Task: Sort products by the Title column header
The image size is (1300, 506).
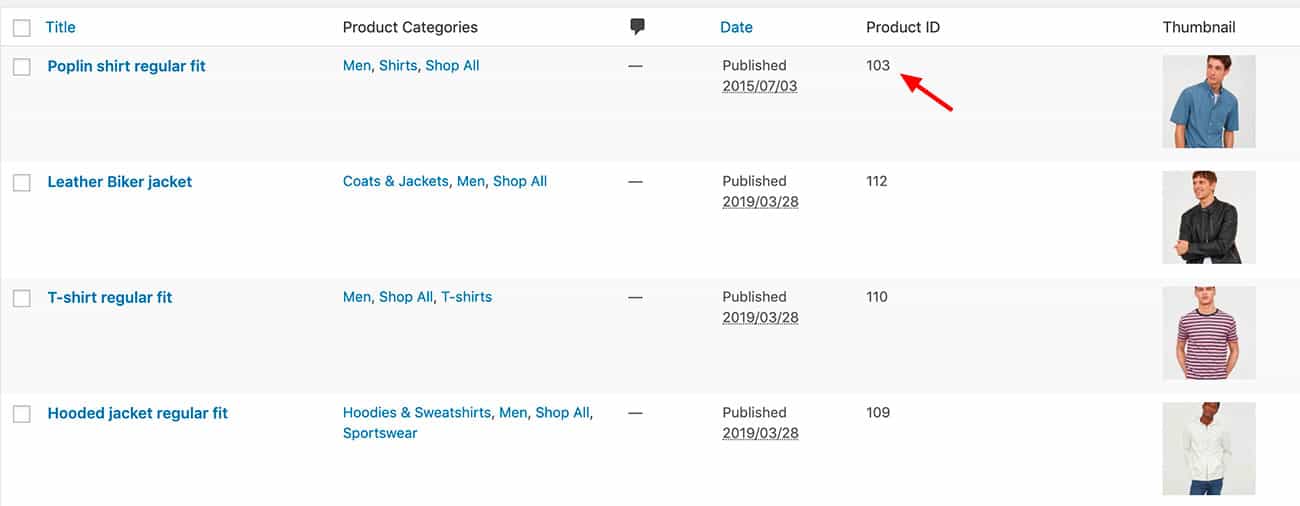Action: (x=61, y=27)
